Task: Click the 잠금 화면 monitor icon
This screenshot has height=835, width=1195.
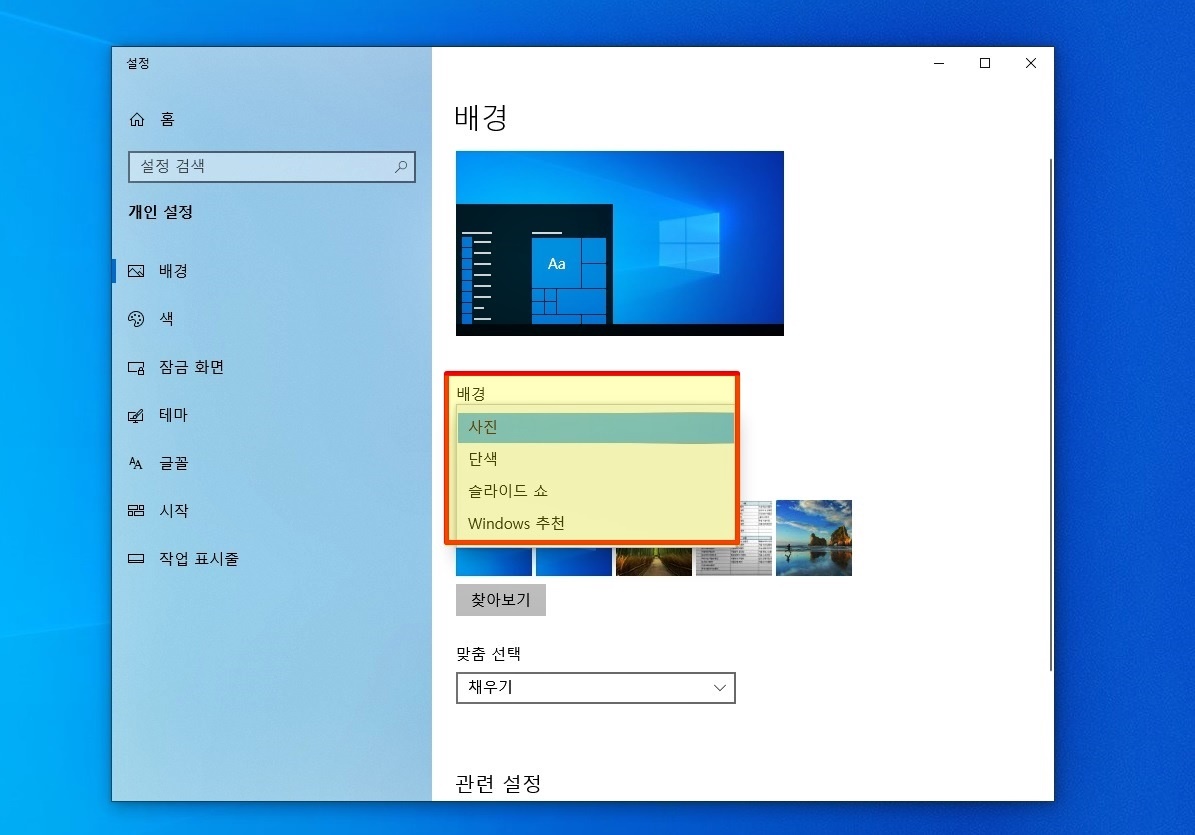Action: coord(136,368)
